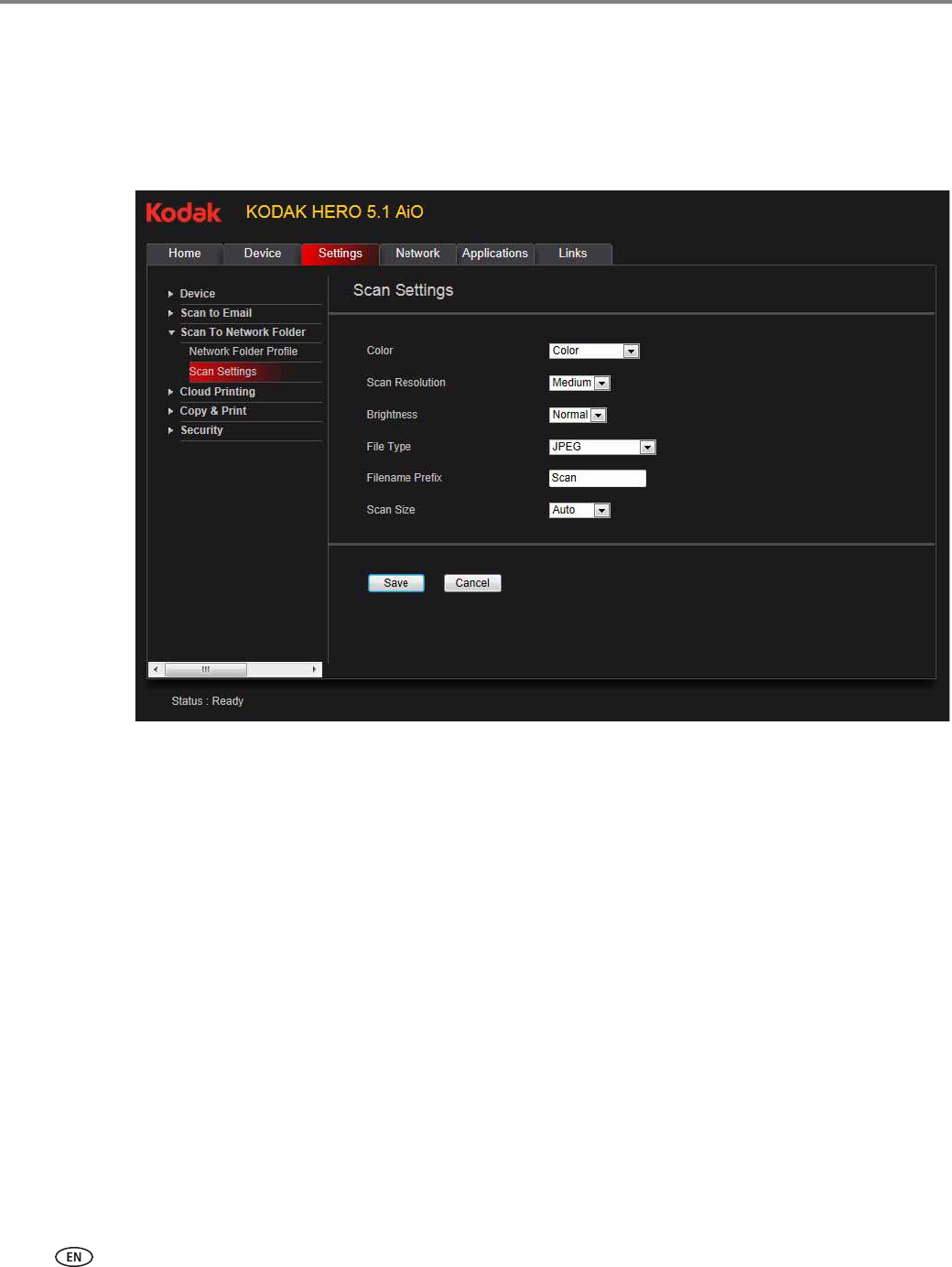This screenshot has width=952, height=1267.
Task: Click the KODAK HERO 5.1 AiO title
Action: click(x=335, y=212)
